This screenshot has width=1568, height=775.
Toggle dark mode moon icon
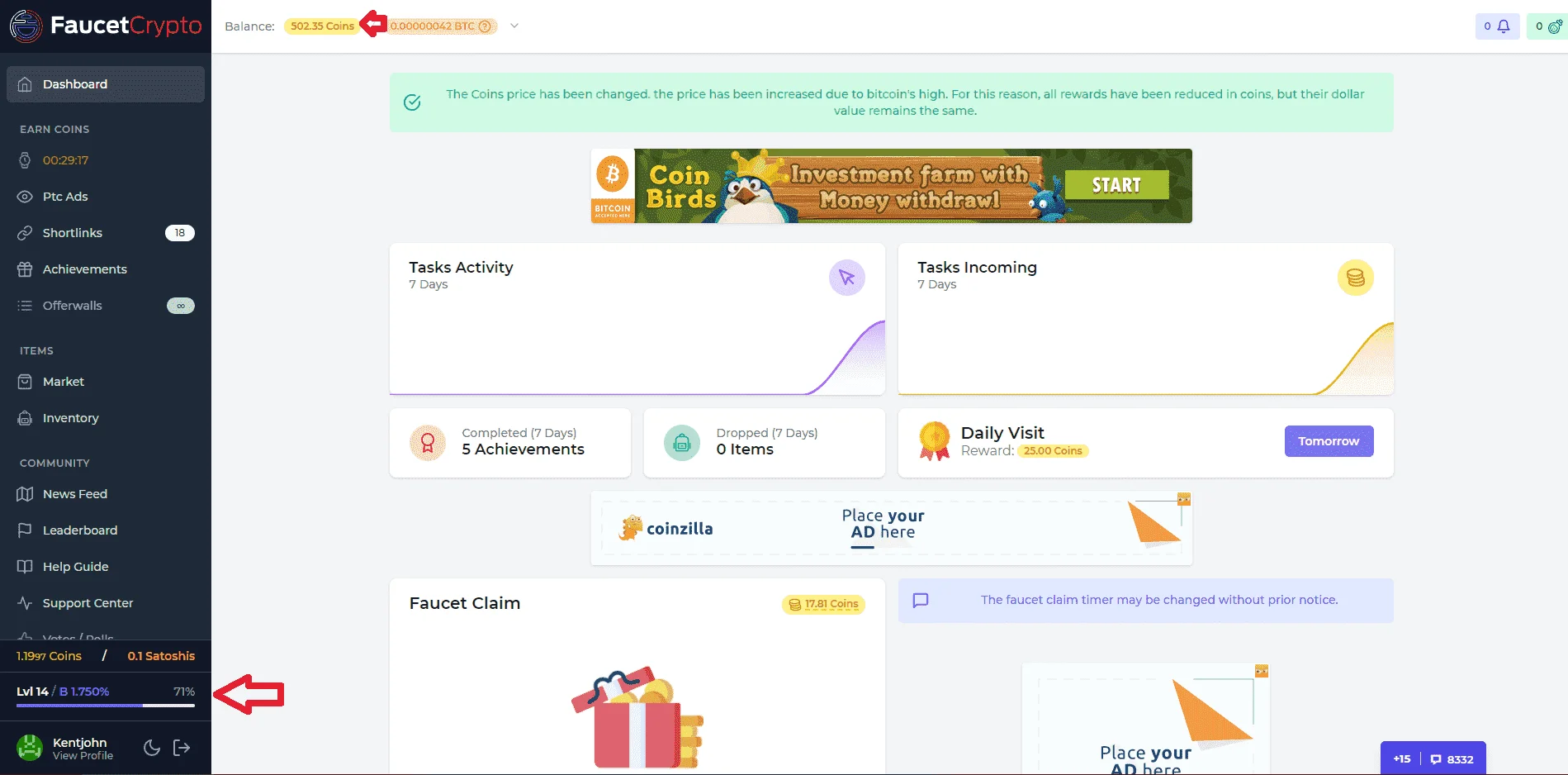point(152,748)
